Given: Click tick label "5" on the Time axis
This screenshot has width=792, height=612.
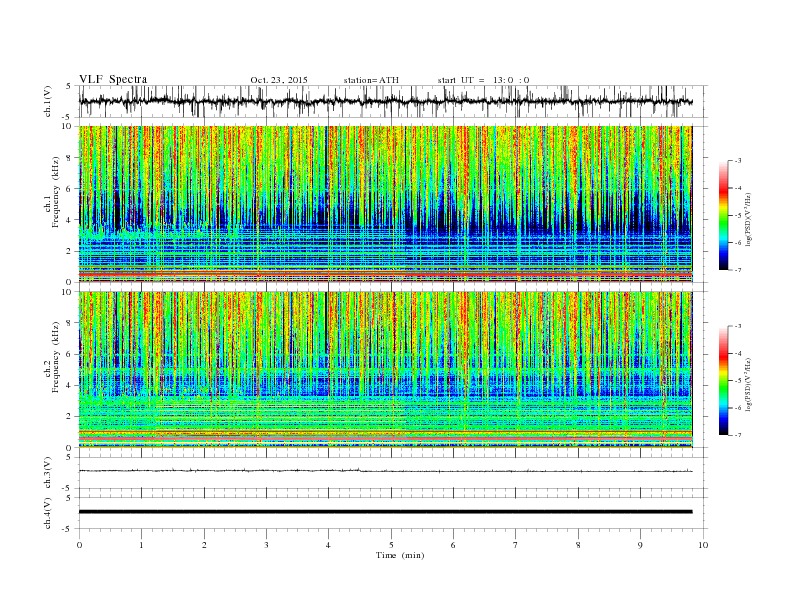Looking at the screenshot, I should pyautogui.click(x=391, y=545).
